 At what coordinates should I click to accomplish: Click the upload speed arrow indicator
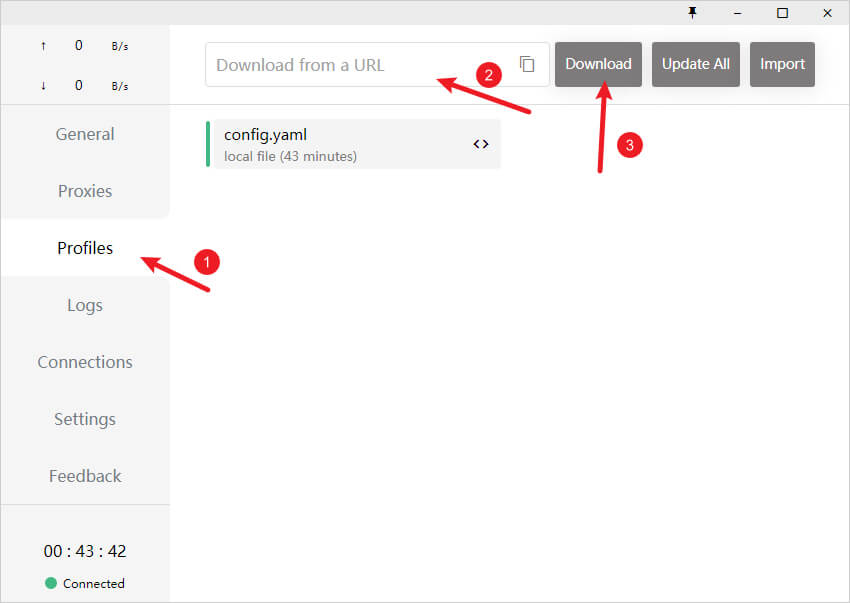coord(42,45)
